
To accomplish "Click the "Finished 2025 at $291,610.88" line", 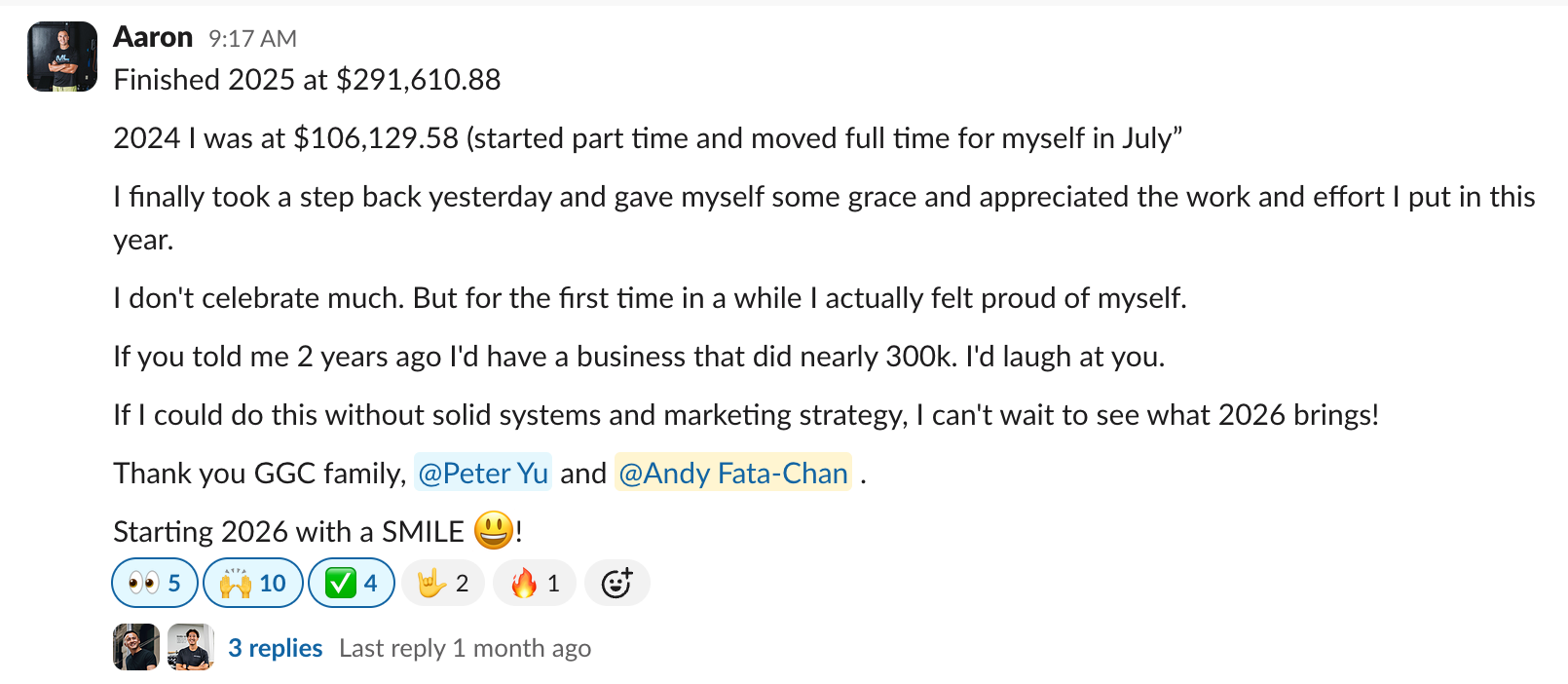I will click(307, 80).
